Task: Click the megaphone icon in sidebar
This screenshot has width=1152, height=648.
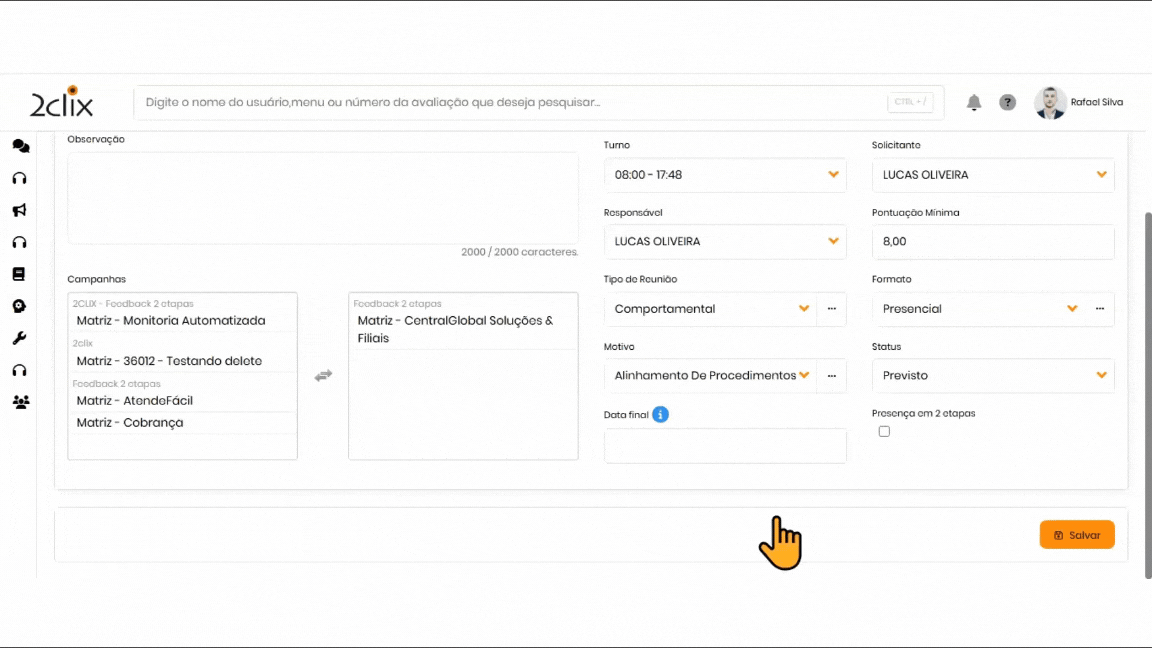Action: point(19,210)
